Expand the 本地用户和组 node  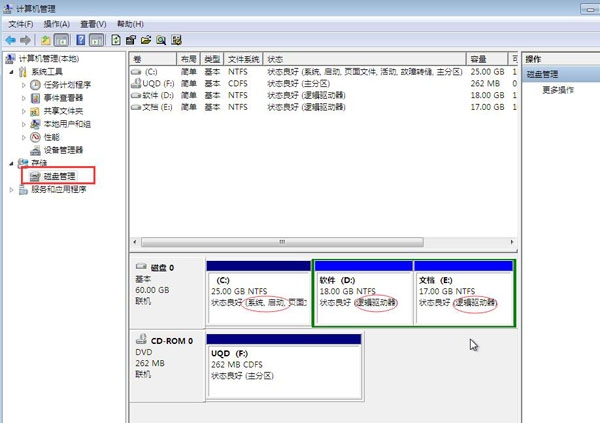pyautogui.click(x=24, y=124)
